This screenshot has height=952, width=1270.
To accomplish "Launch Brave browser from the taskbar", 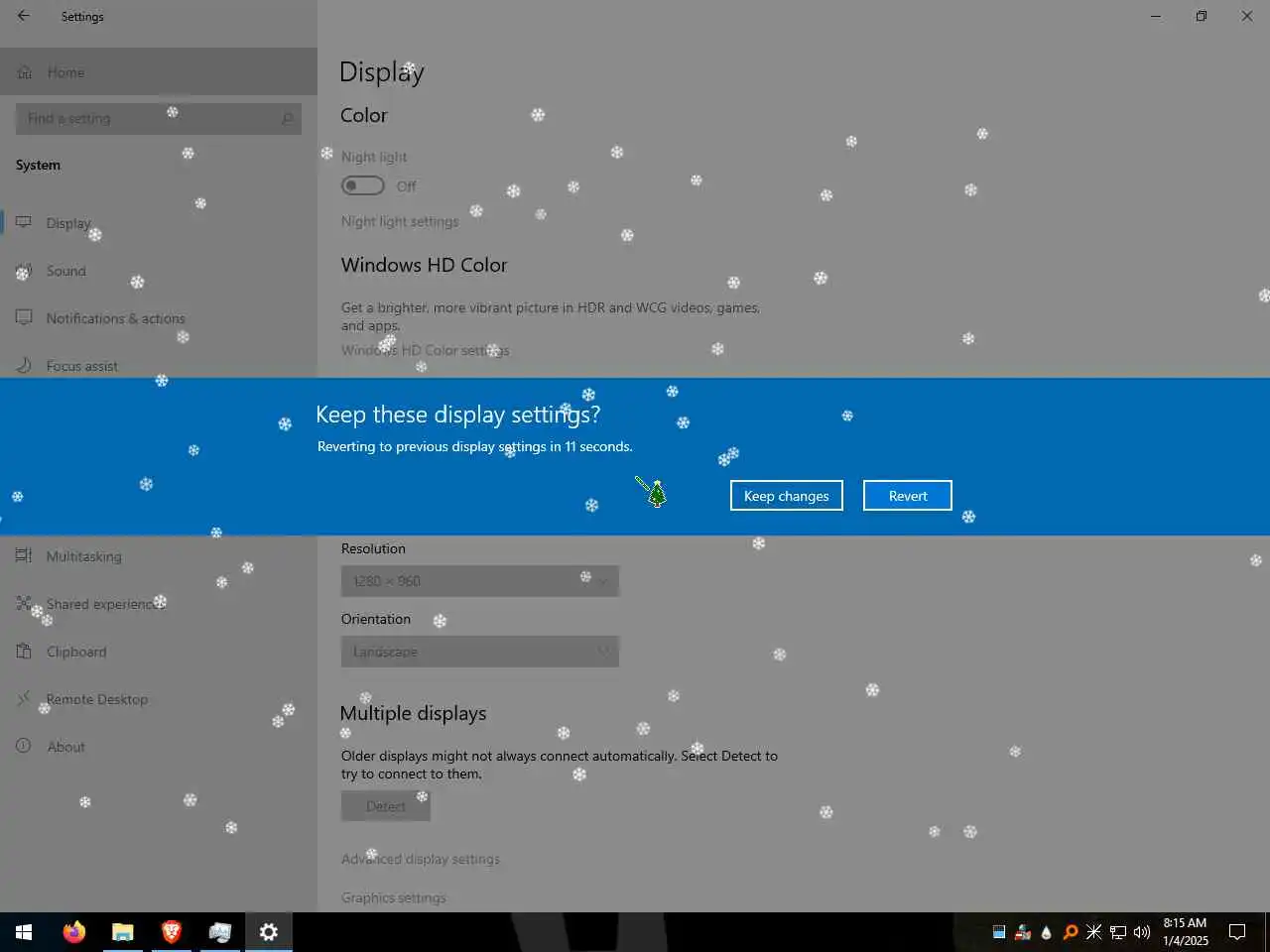I will [x=171, y=932].
